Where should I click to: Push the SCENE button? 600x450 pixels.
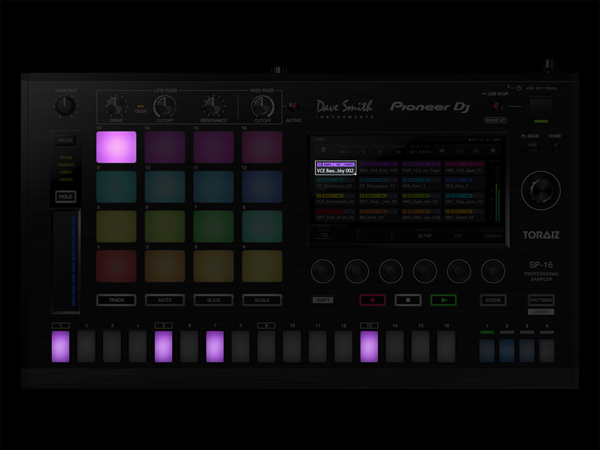493,300
